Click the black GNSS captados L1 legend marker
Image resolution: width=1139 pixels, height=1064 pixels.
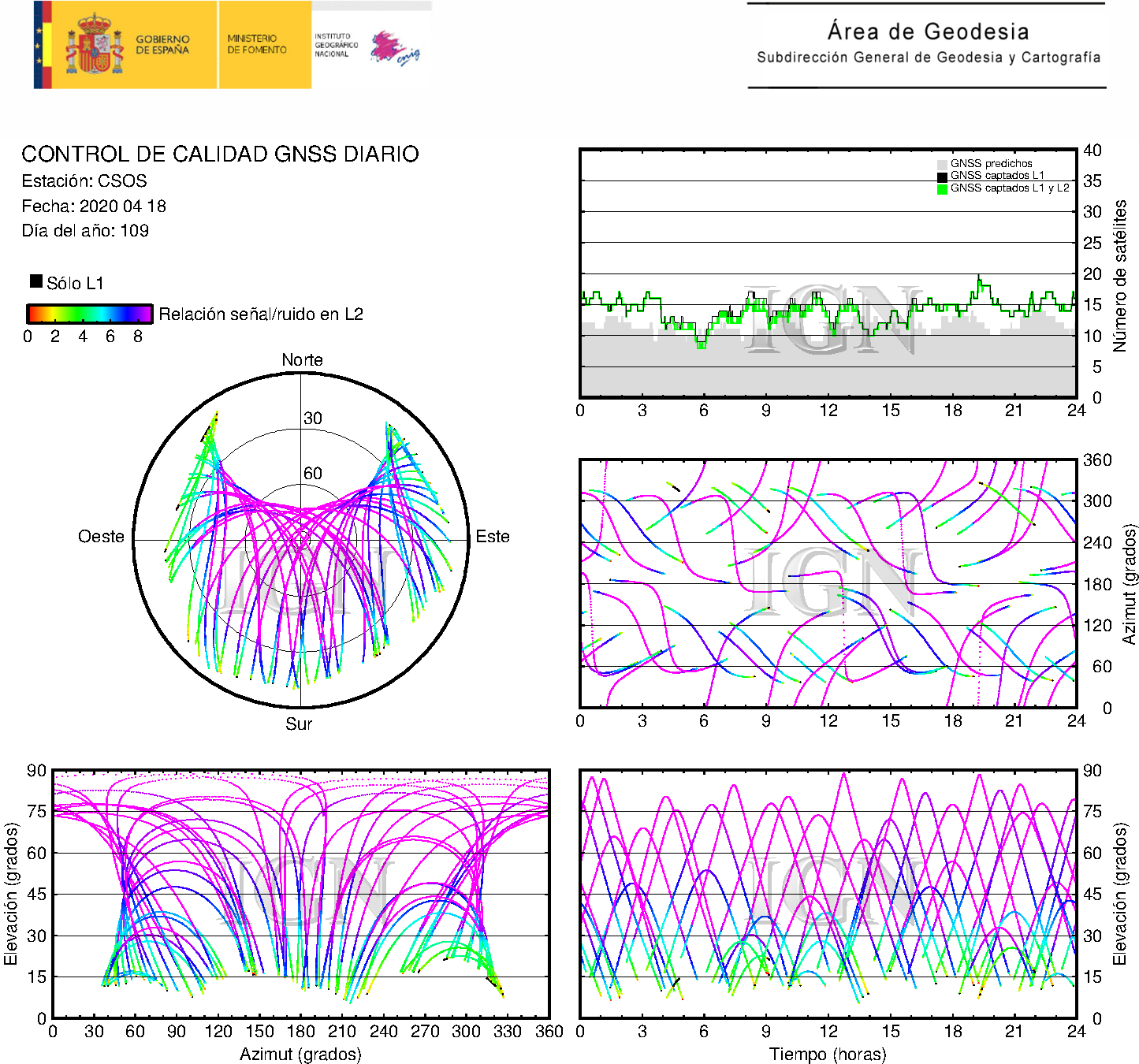[x=942, y=176]
